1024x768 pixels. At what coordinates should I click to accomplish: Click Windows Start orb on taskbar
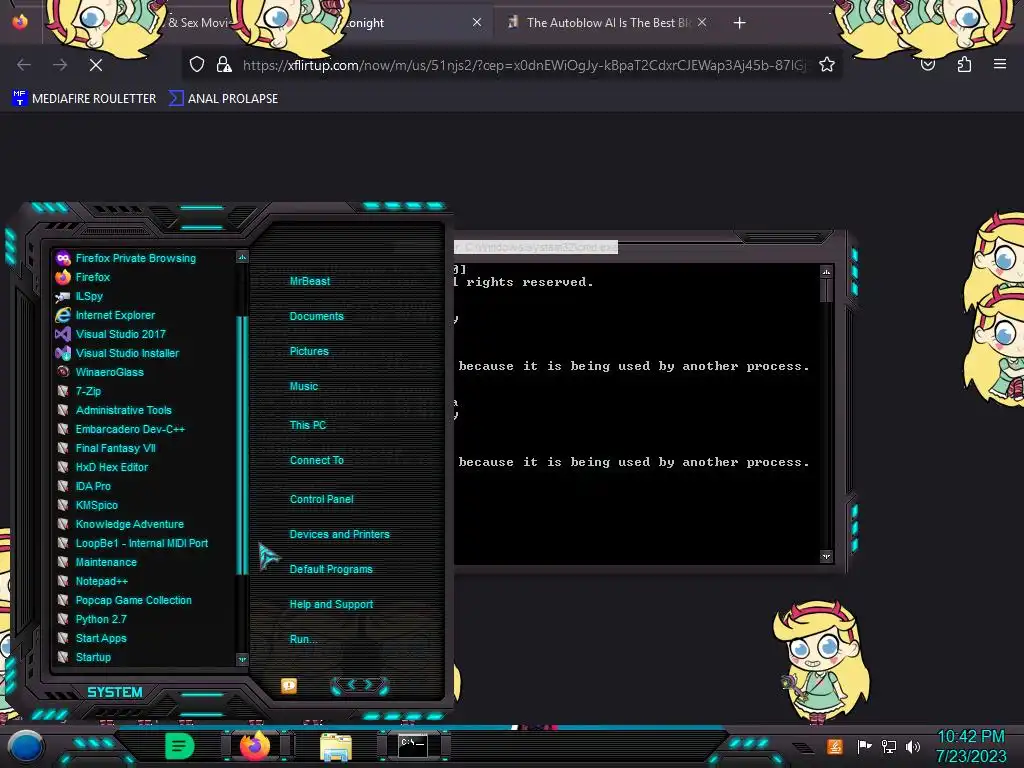(x=25, y=746)
